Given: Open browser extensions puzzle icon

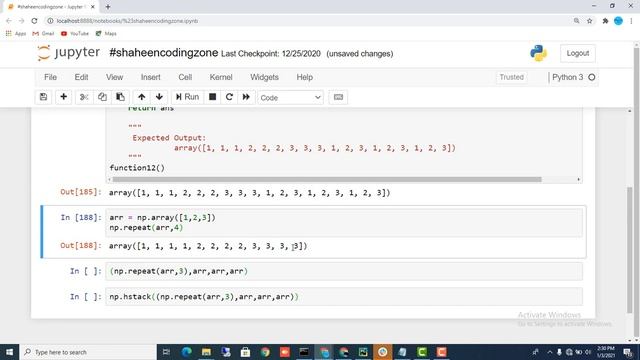Looking at the screenshot, I should coord(605,21).
